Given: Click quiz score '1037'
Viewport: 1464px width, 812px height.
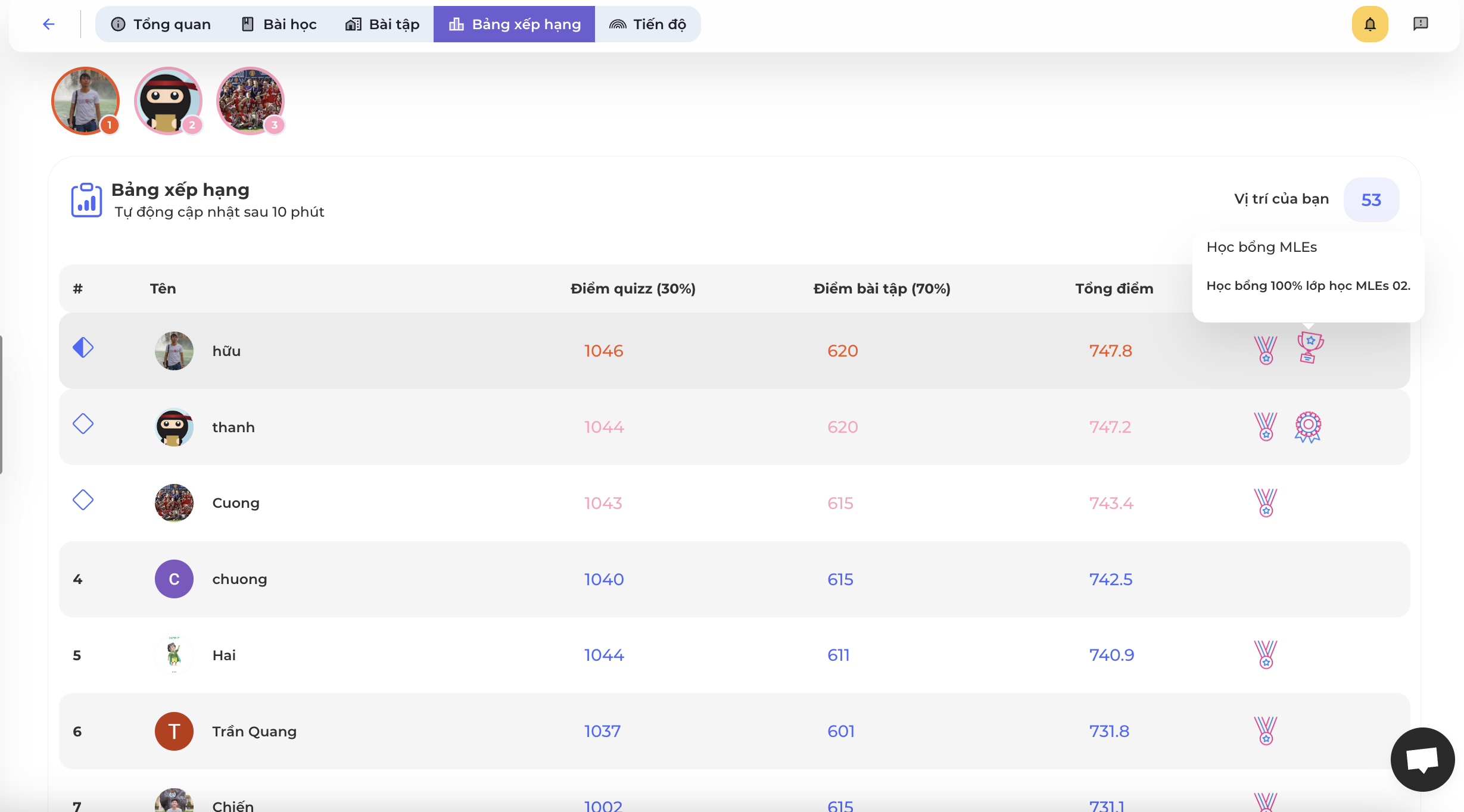Looking at the screenshot, I should tap(602, 731).
